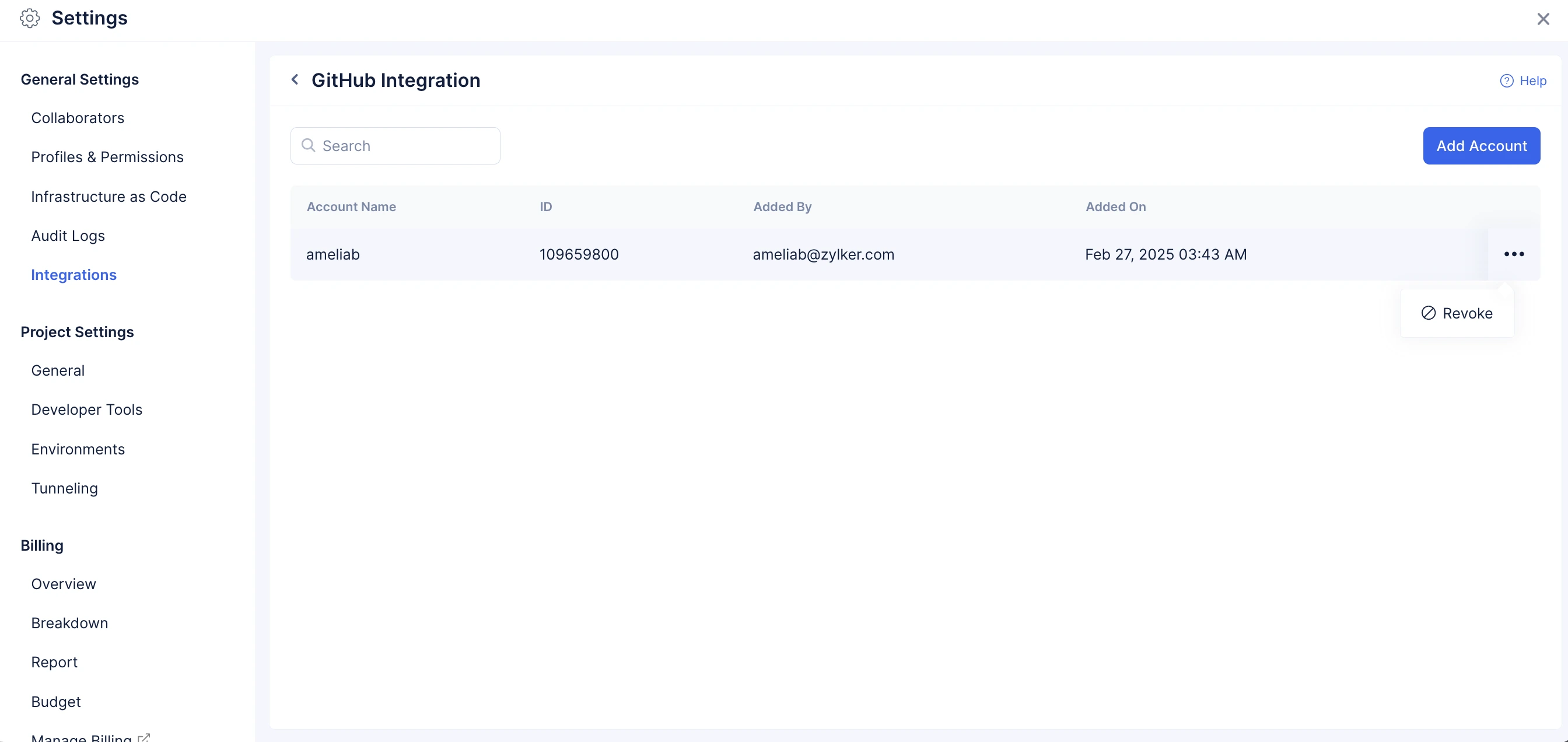Image resolution: width=1568 pixels, height=742 pixels.
Task: Open billing Breakdown
Action: click(69, 624)
